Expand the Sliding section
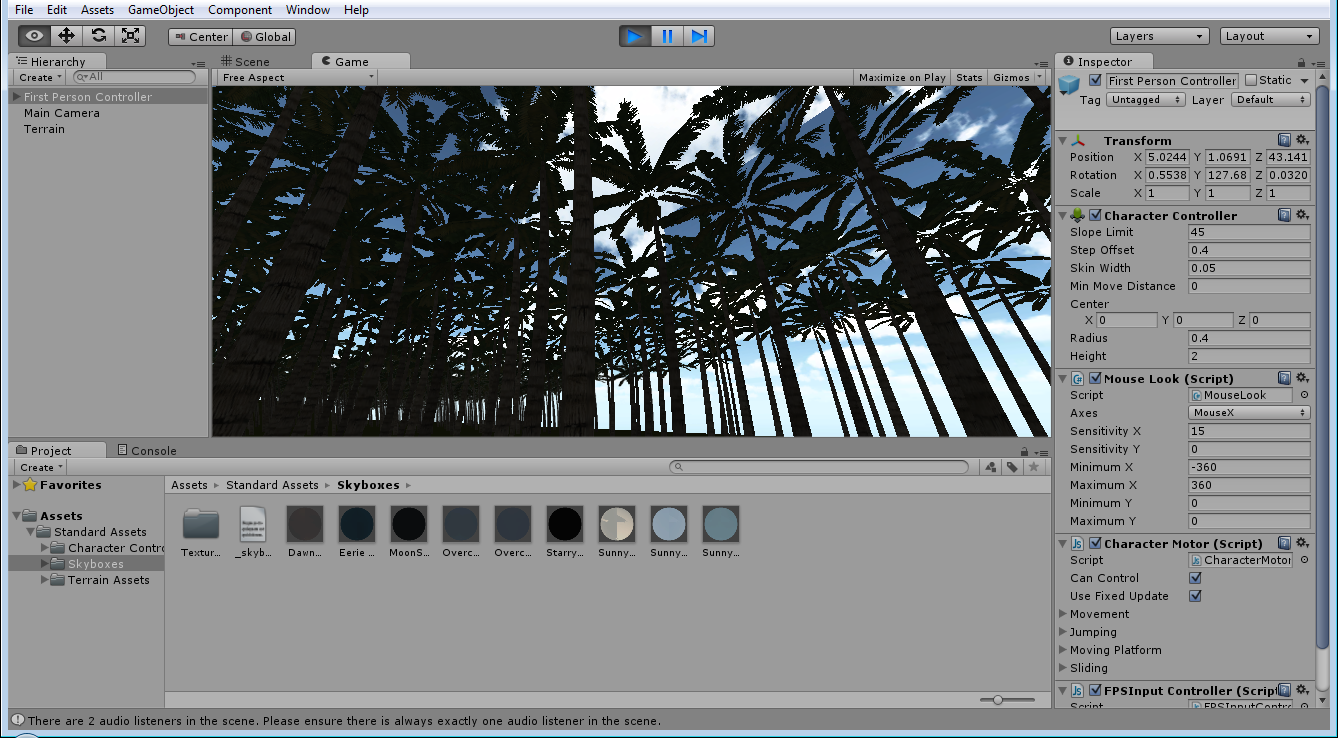 point(1063,668)
